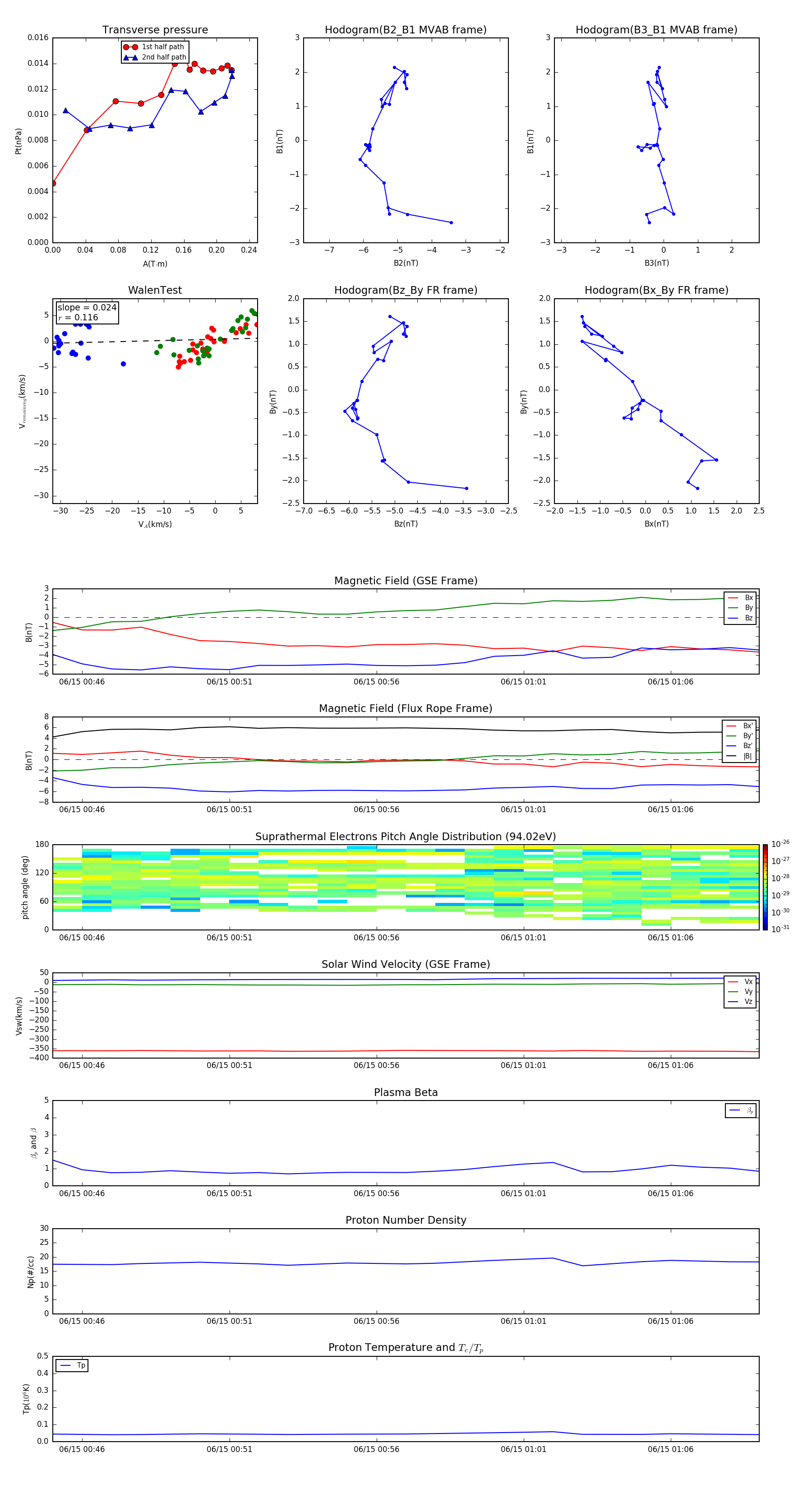Viewport: 812px width, 1489px height.
Task: Click the 'B2(nT)' x-axis label
Action: 406,263
